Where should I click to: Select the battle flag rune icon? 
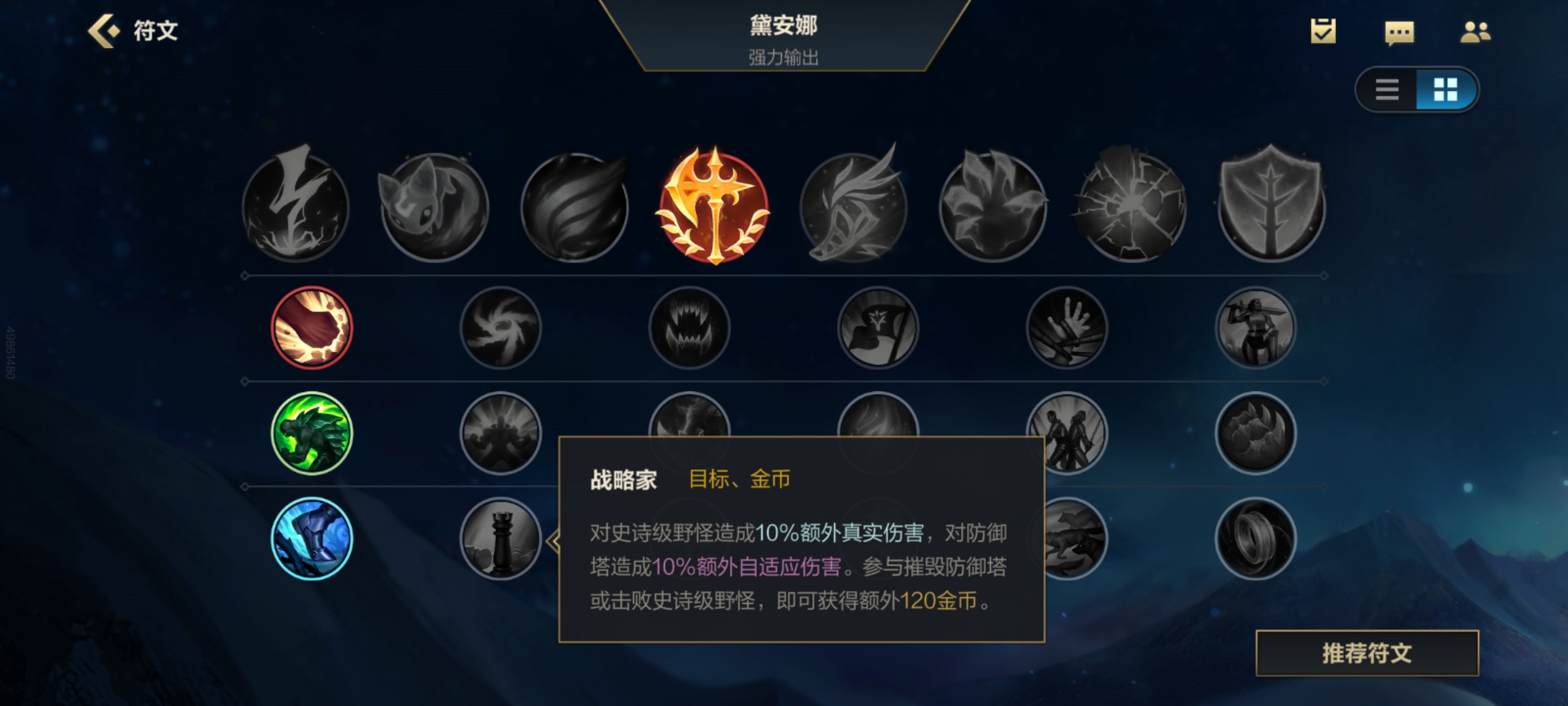click(878, 328)
